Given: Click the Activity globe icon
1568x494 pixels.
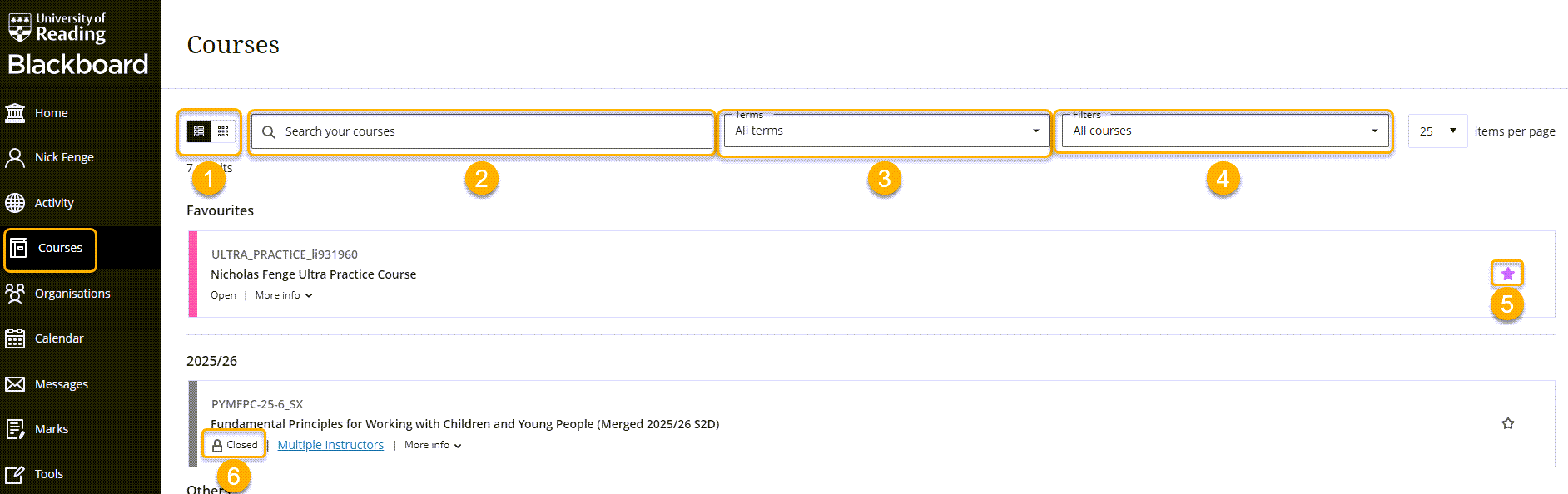Looking at the screenshot, I should coord(15,203).
